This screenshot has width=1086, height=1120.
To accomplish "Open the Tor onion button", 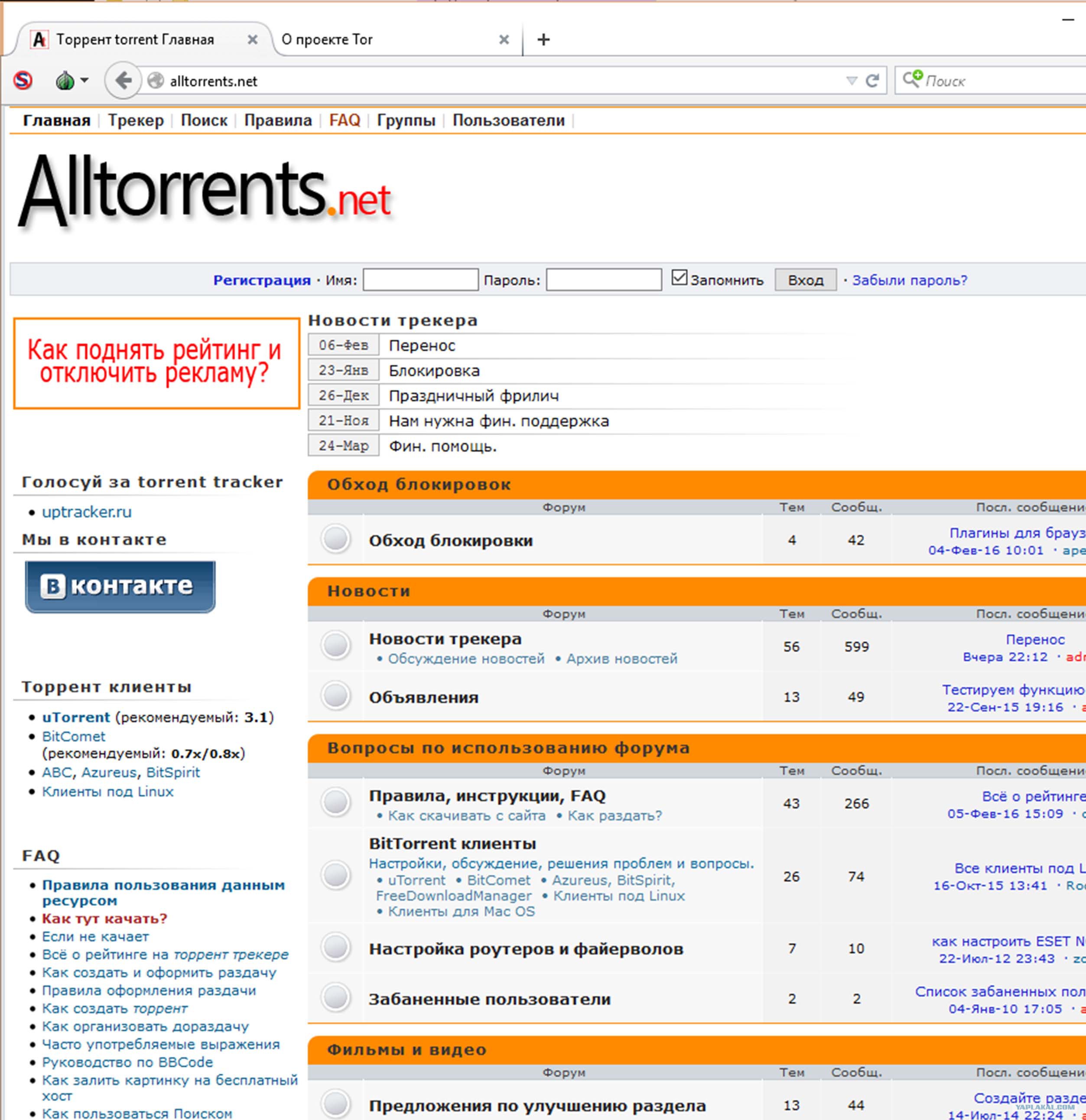I will coord(65,81).
